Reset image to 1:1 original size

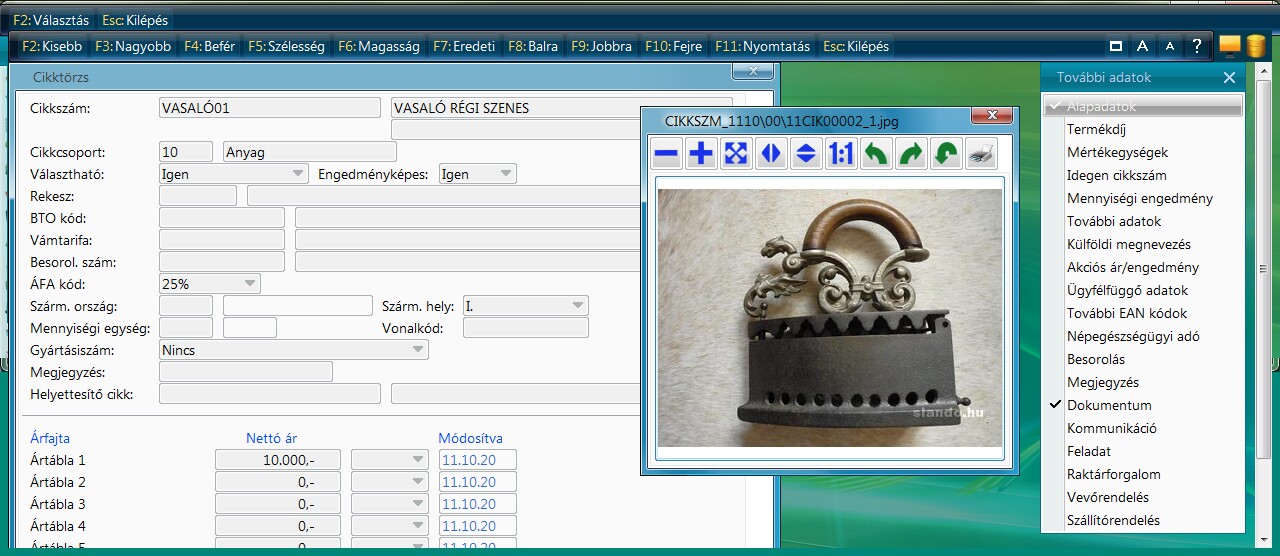pos(842,154)
